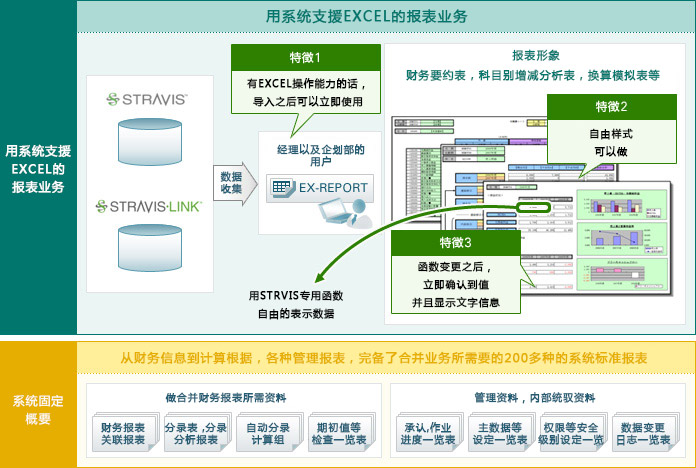The width and height of the screenshot is (696, 468).
Task: Click the 导入之后可以立即使用 text
Action: click(308, 102)
